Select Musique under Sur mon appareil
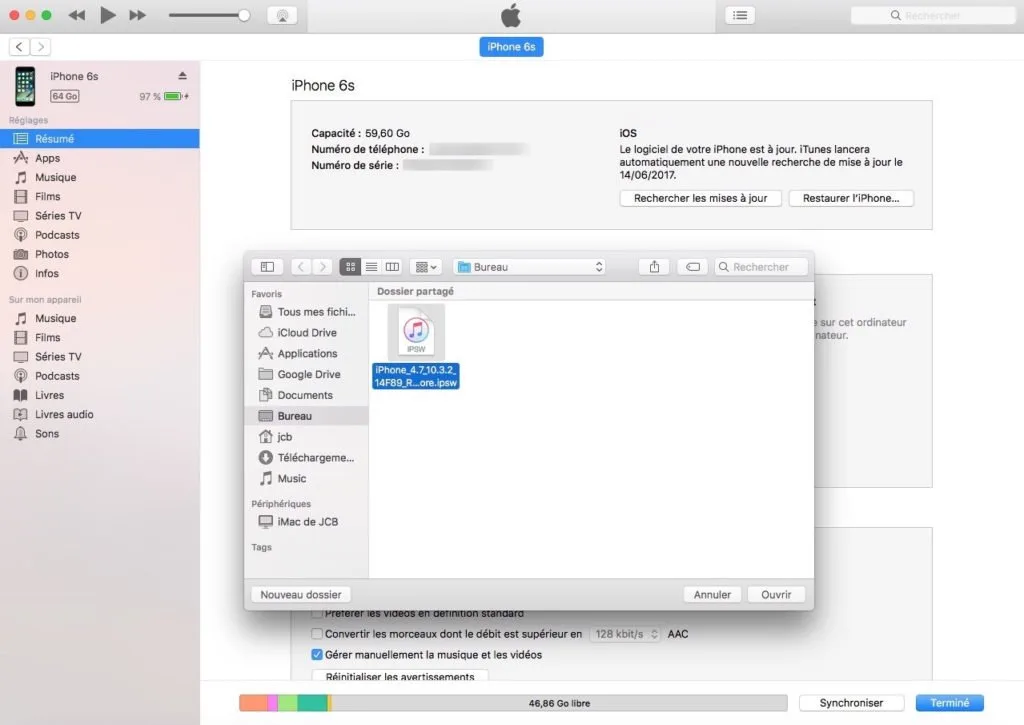This screenshot has height=725, width=1024. pyautogui.click(x=99, y=318)
